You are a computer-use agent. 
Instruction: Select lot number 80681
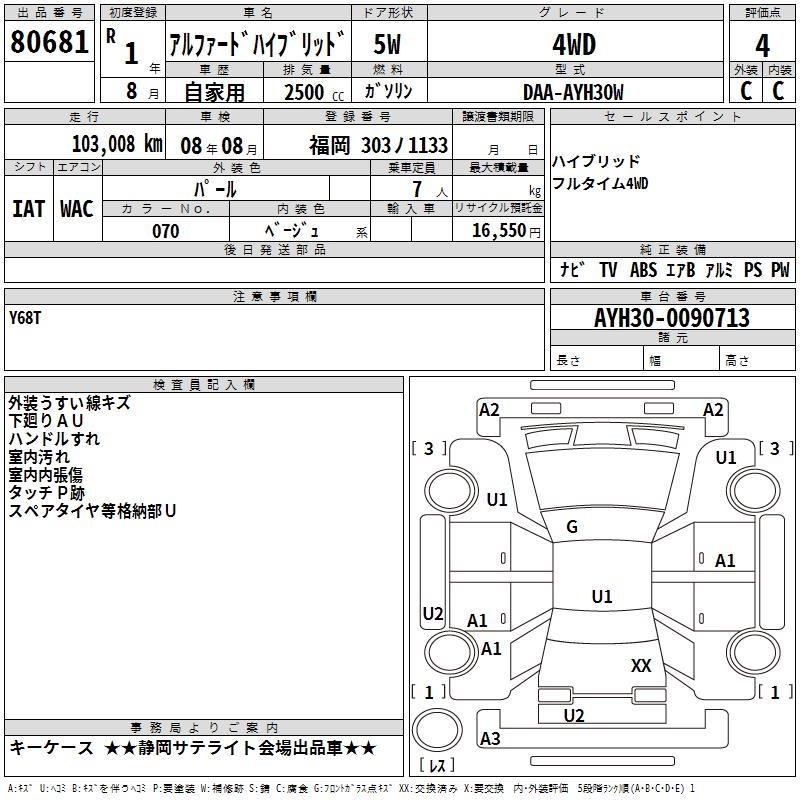point(49,41)
